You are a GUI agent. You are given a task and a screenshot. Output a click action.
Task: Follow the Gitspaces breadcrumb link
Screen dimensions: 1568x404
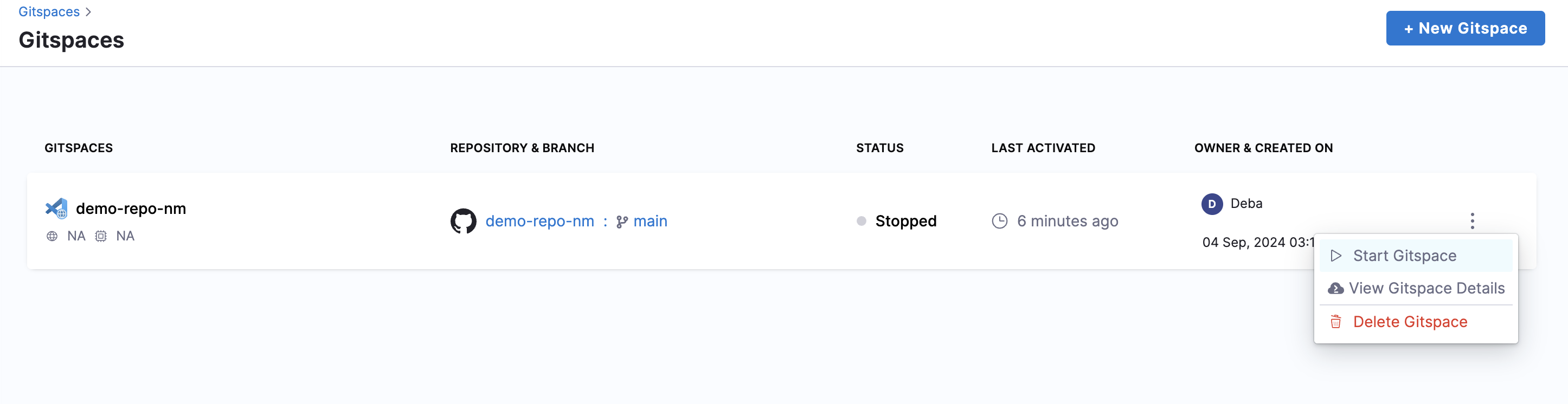click(x=49, y=11)
